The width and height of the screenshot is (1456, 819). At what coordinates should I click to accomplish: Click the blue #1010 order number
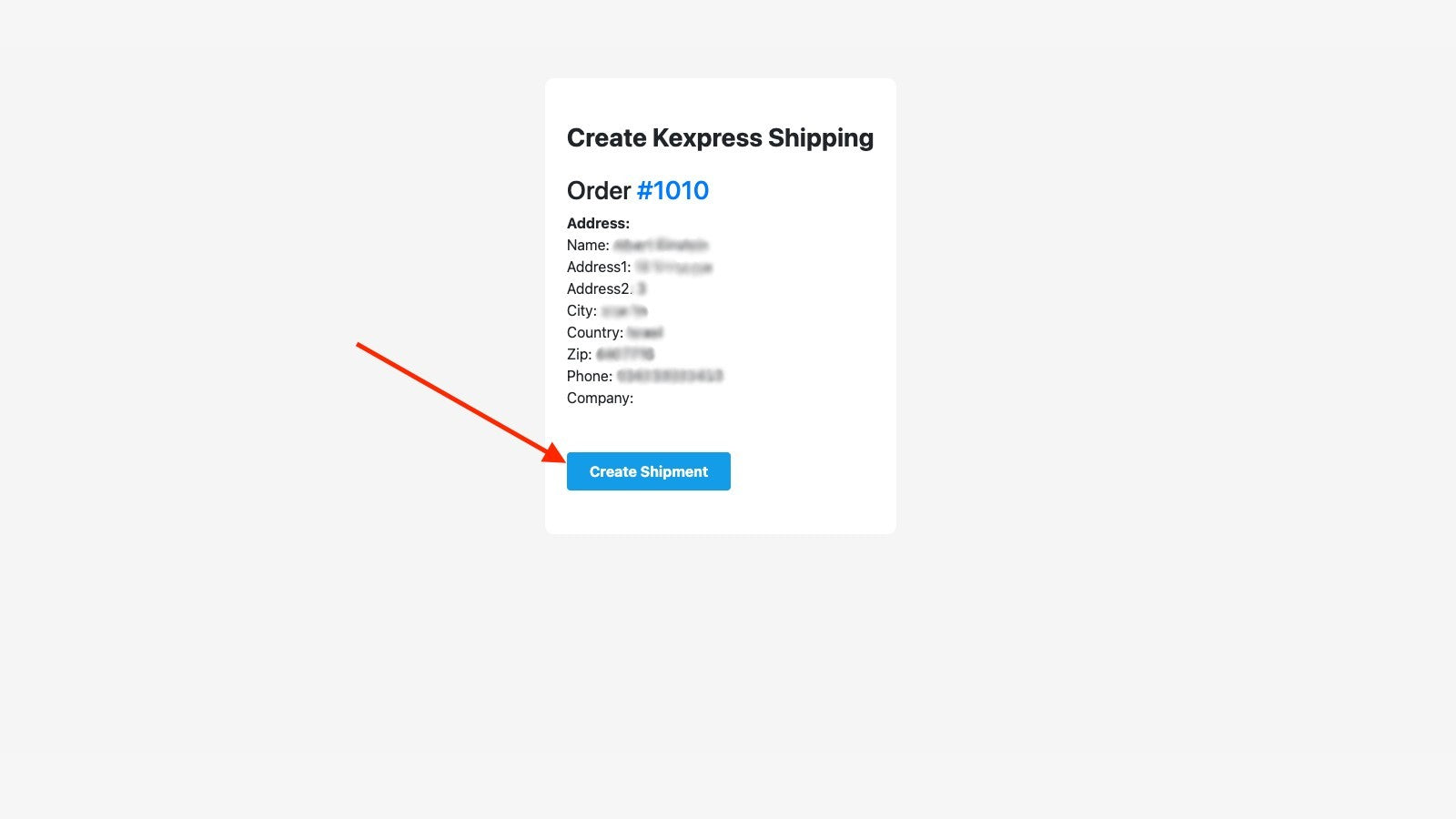[673, 191]
